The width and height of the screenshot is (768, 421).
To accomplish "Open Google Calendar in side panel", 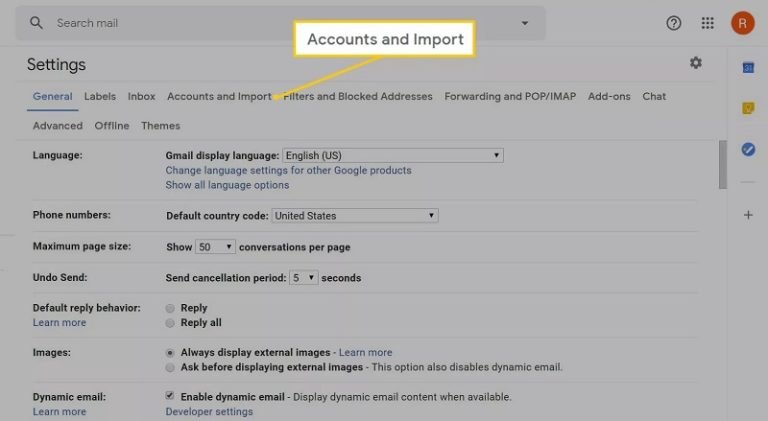I will tap(748, 67).
